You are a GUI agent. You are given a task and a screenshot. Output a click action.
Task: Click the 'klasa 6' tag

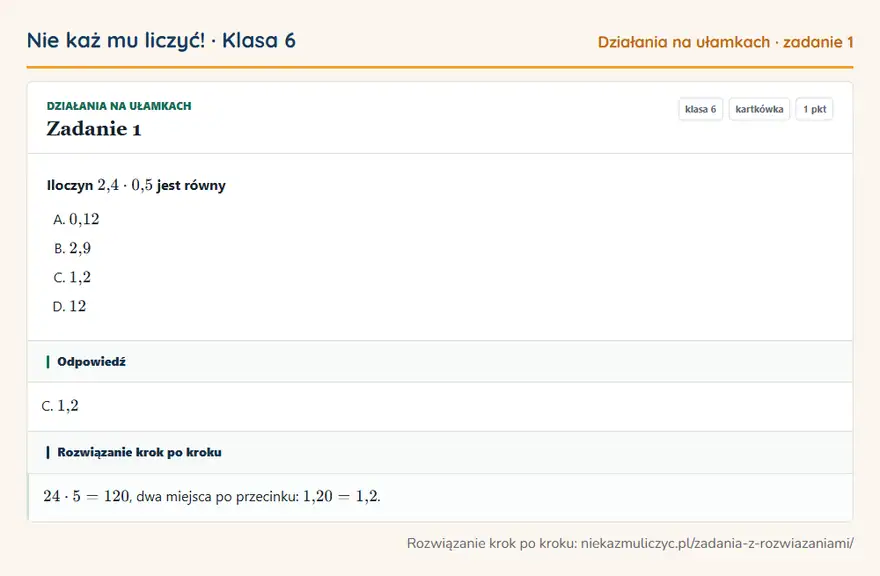pyautogui.click(x=700, y=109)
